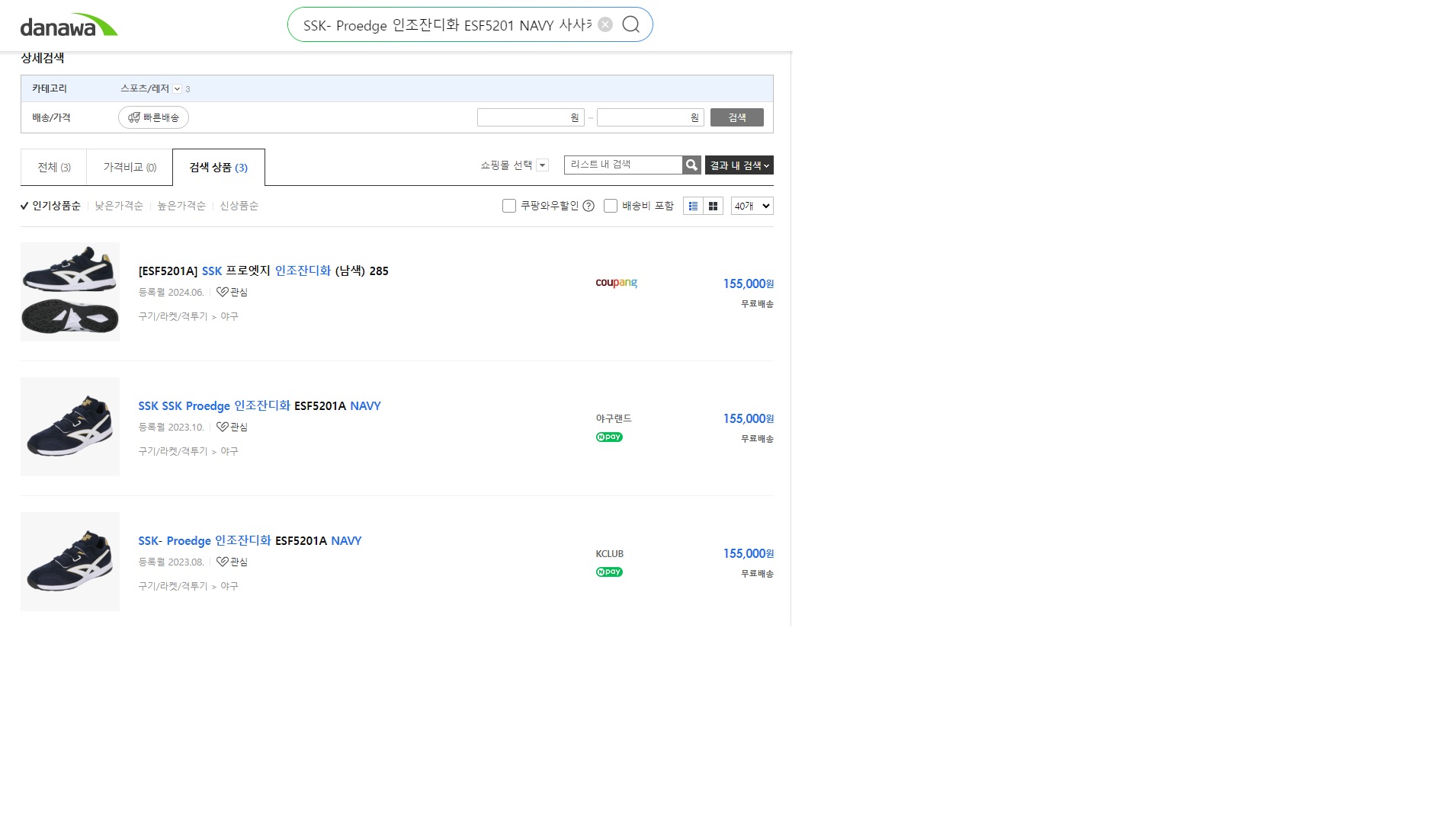The height and width of the screenshot is (820, 1456).
Task: Open the [ESF5201A] SSK 프로엣지 product thumbnail
Action: (x=70, y=292)
